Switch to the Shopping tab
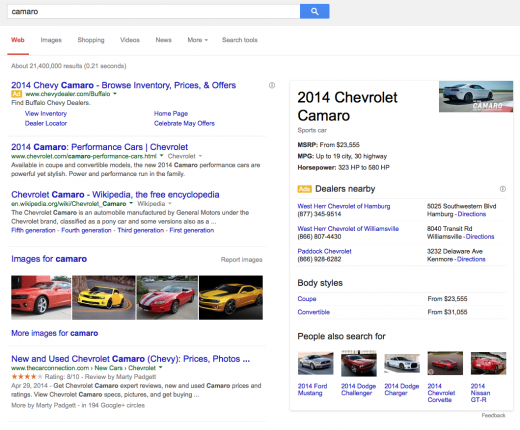The image size is (520, 430). [x=91, y=40]
